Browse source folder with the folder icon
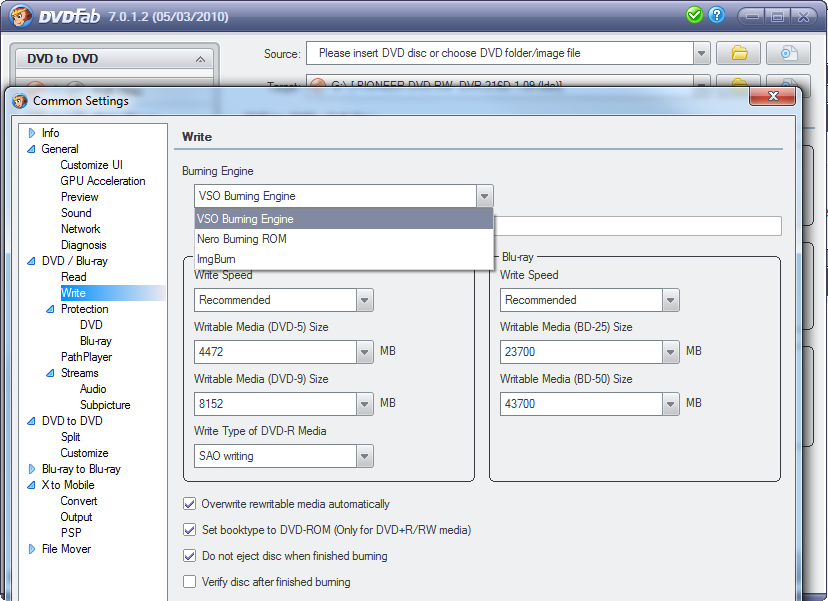The height and width of the screenshot is (601, 828). [739, 53]
